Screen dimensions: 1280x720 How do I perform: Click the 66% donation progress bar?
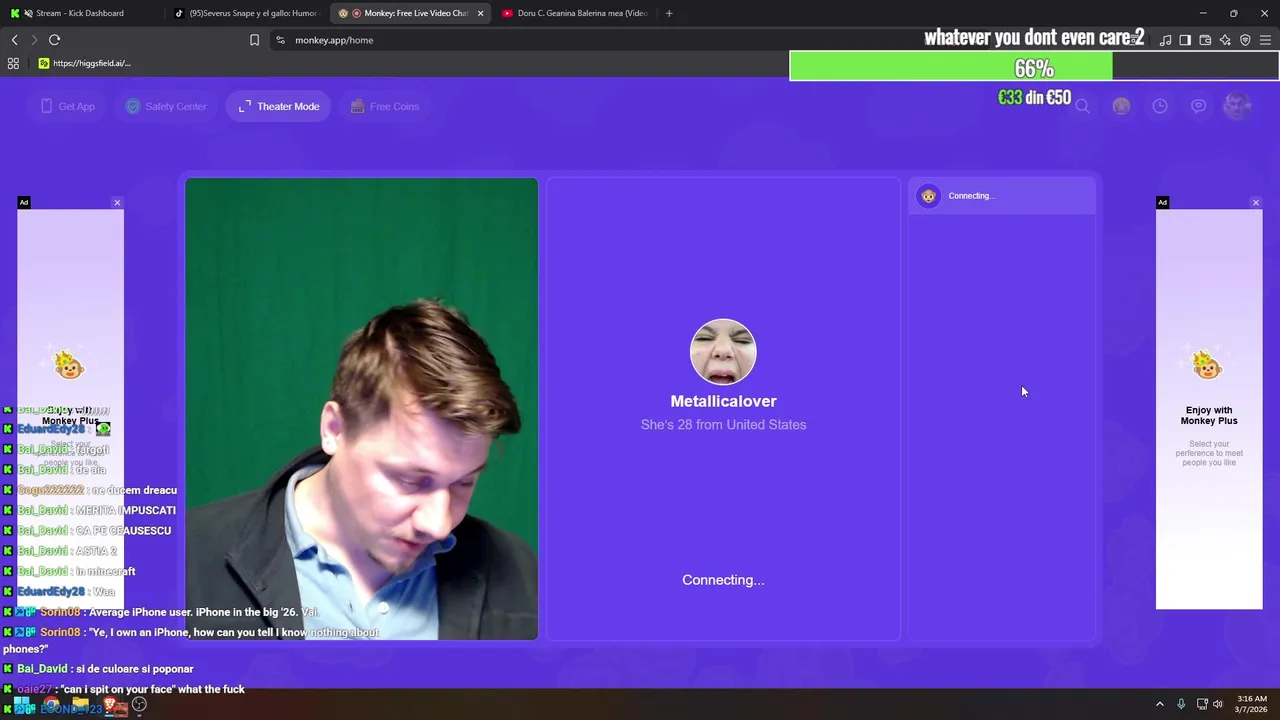pos(1034,67)
